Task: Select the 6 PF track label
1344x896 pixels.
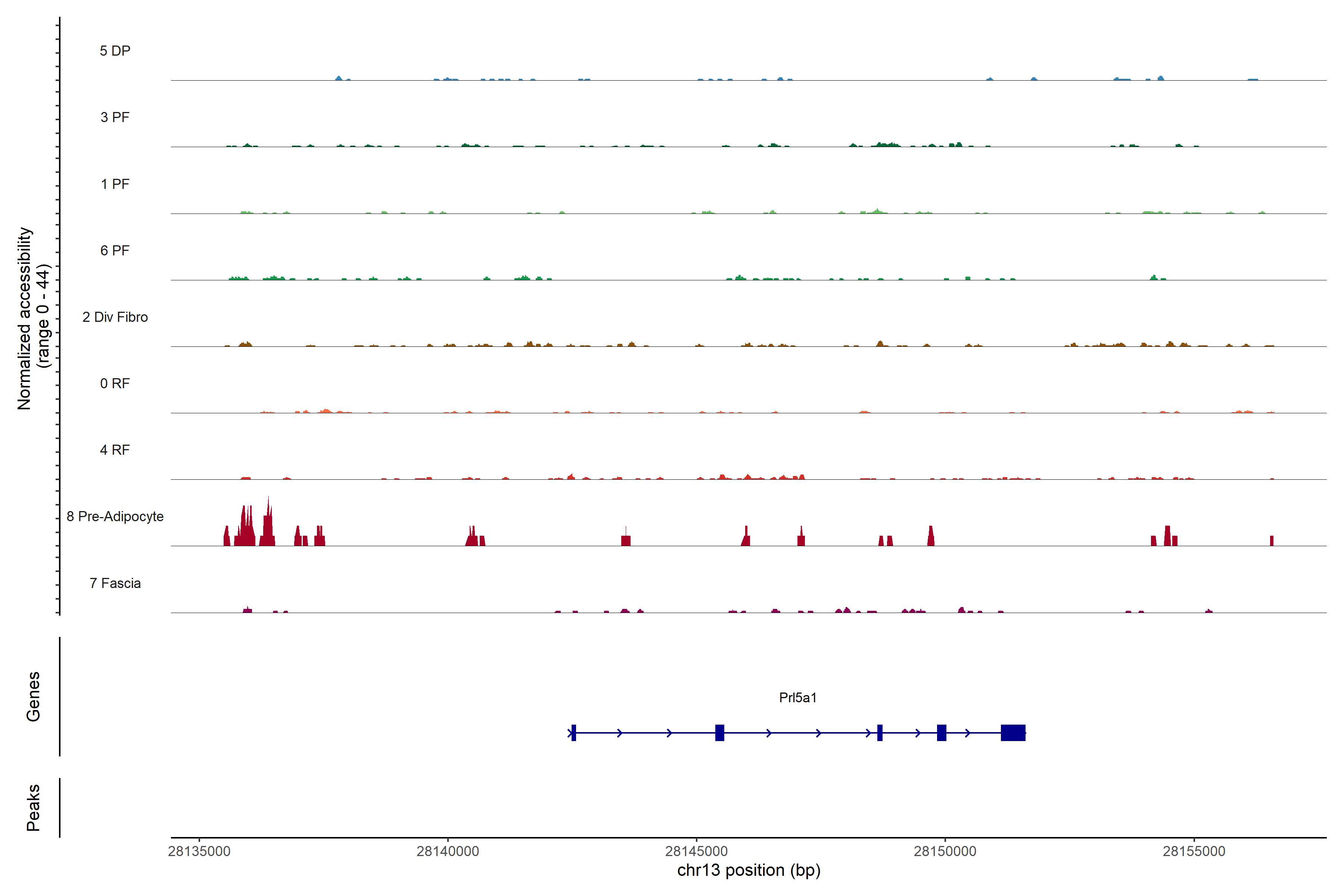Action: [115, 250]
